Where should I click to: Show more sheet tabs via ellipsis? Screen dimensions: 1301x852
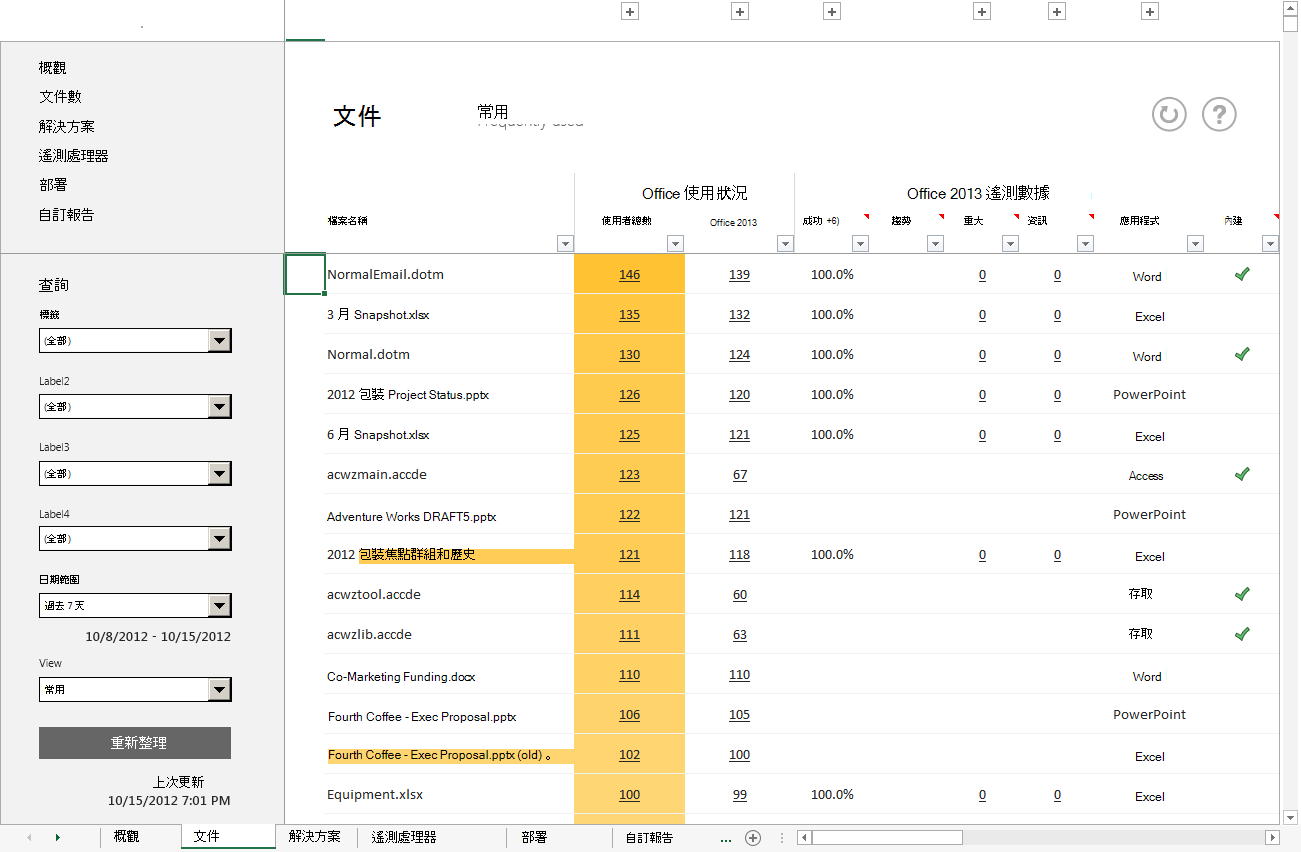pyautogui.click(x=726, y=839)
